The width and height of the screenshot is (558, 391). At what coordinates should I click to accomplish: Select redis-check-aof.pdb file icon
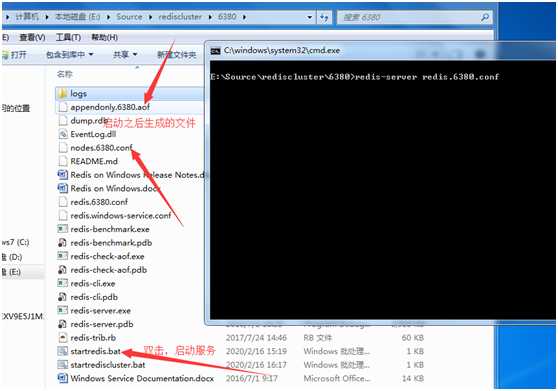[x=63, y=270]
